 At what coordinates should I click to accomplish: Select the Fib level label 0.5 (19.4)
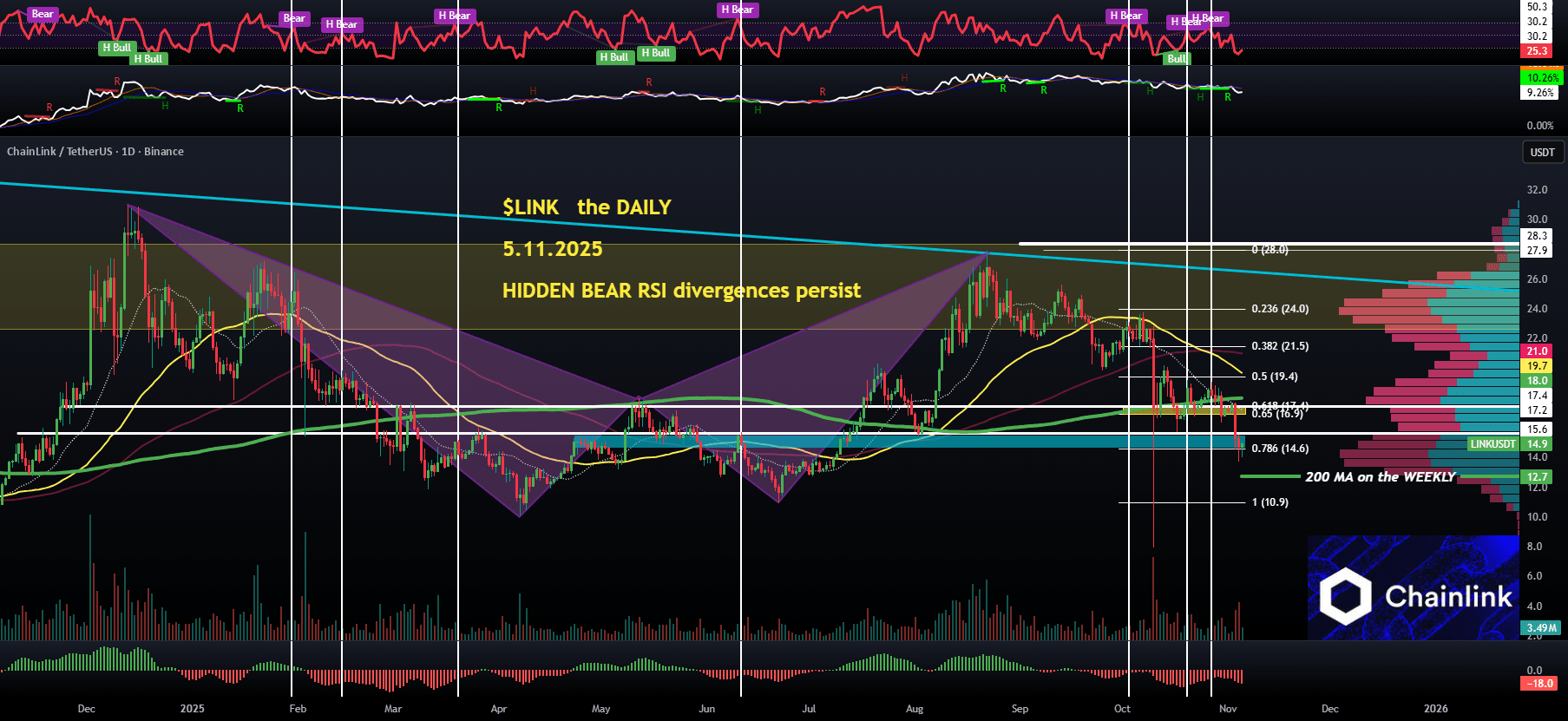point(1275,377)
